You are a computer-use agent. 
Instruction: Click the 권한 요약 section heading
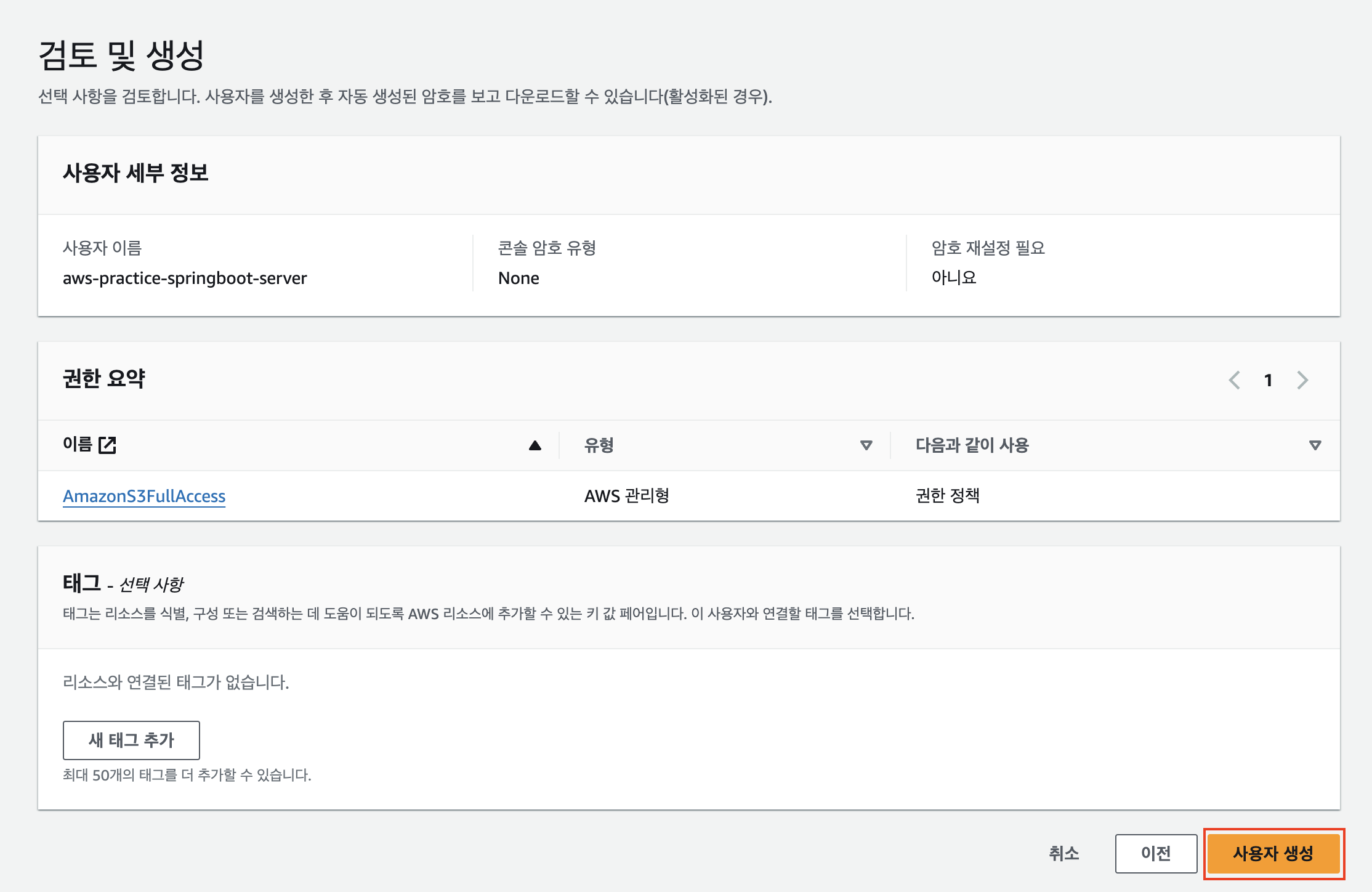(x=103, y=379)
